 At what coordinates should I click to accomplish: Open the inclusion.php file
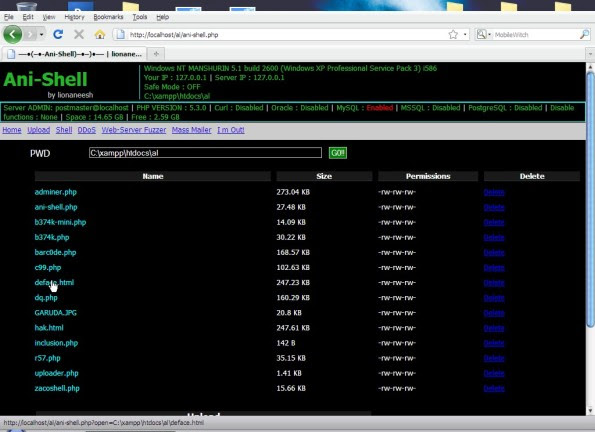[x=56, y=343]
